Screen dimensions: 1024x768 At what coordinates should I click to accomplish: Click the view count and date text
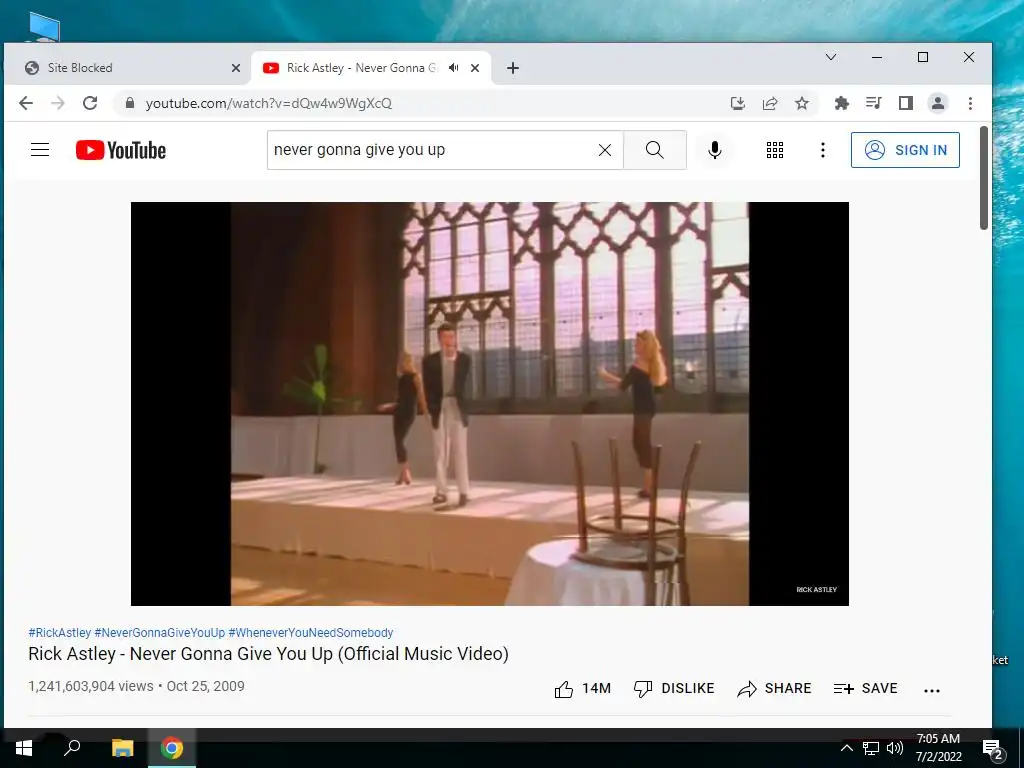(136, 686)
